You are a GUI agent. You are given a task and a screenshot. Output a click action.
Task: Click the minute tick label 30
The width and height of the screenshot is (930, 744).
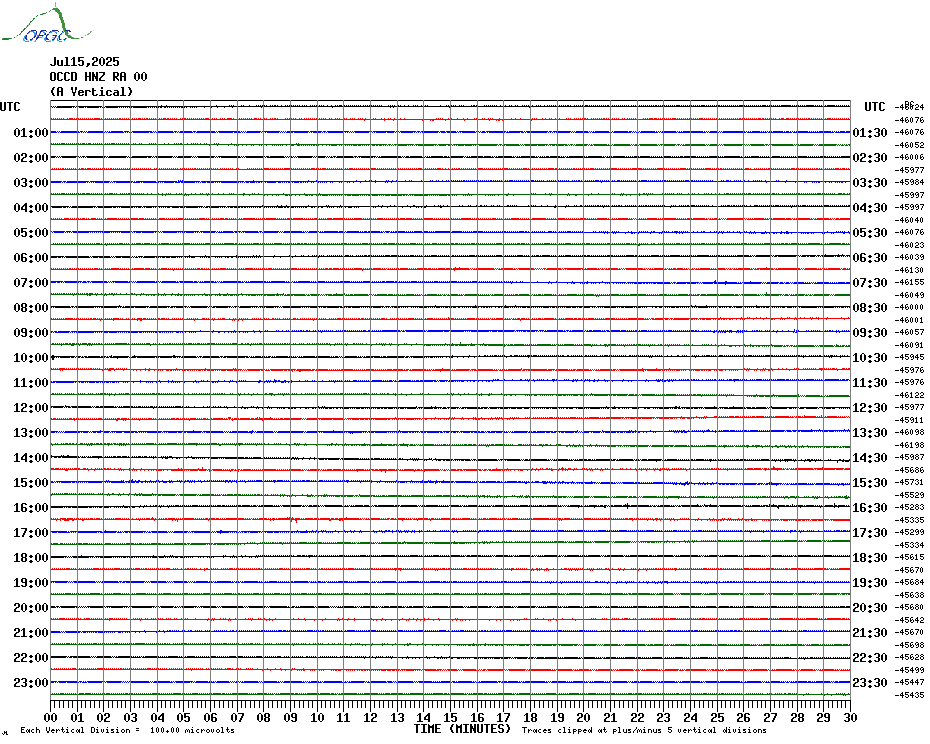[850, 717]
